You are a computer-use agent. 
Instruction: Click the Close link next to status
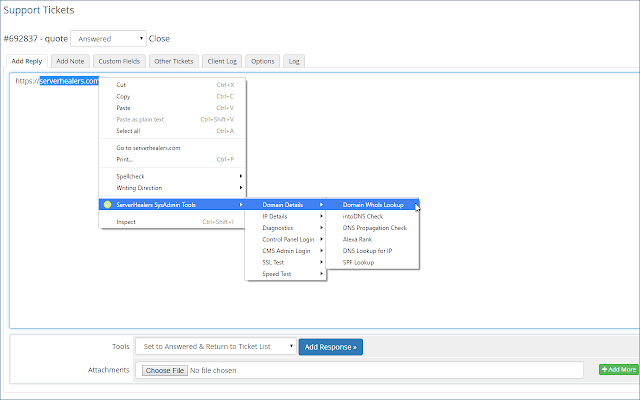tap(159, 39)
